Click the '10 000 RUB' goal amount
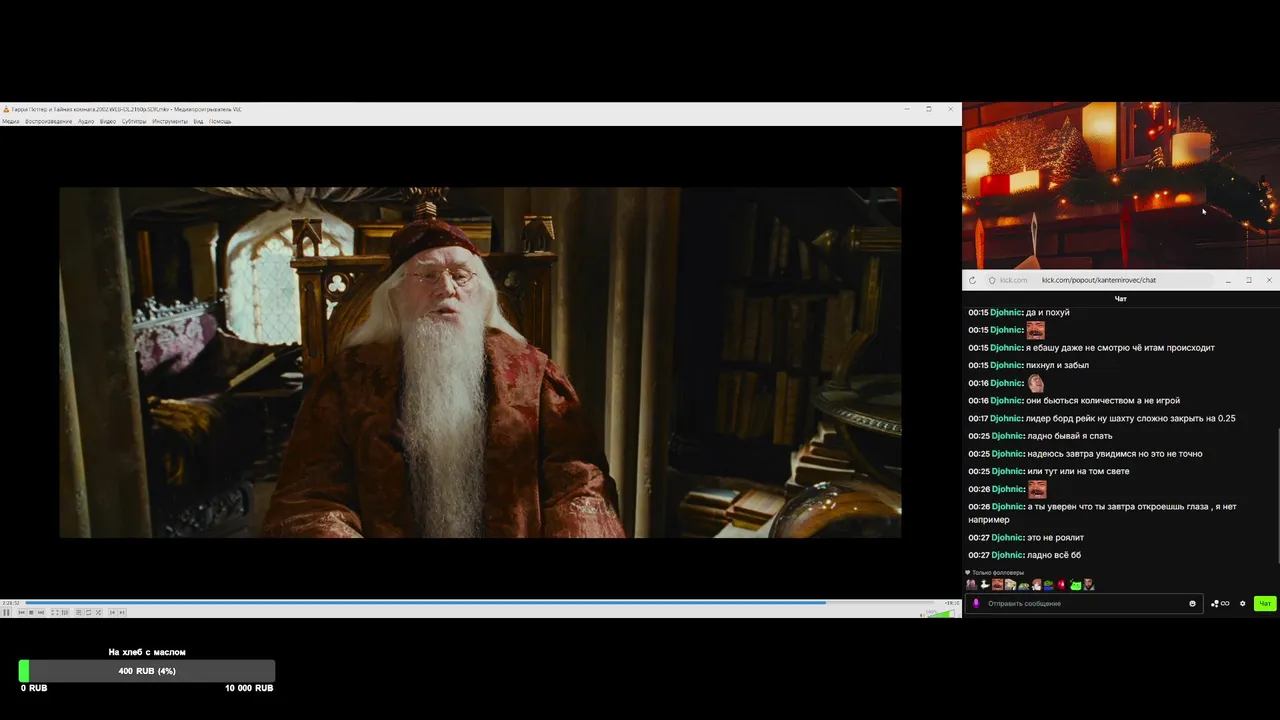The width and height of the screenshot is (1280, 720). click(x=249, y=688)
